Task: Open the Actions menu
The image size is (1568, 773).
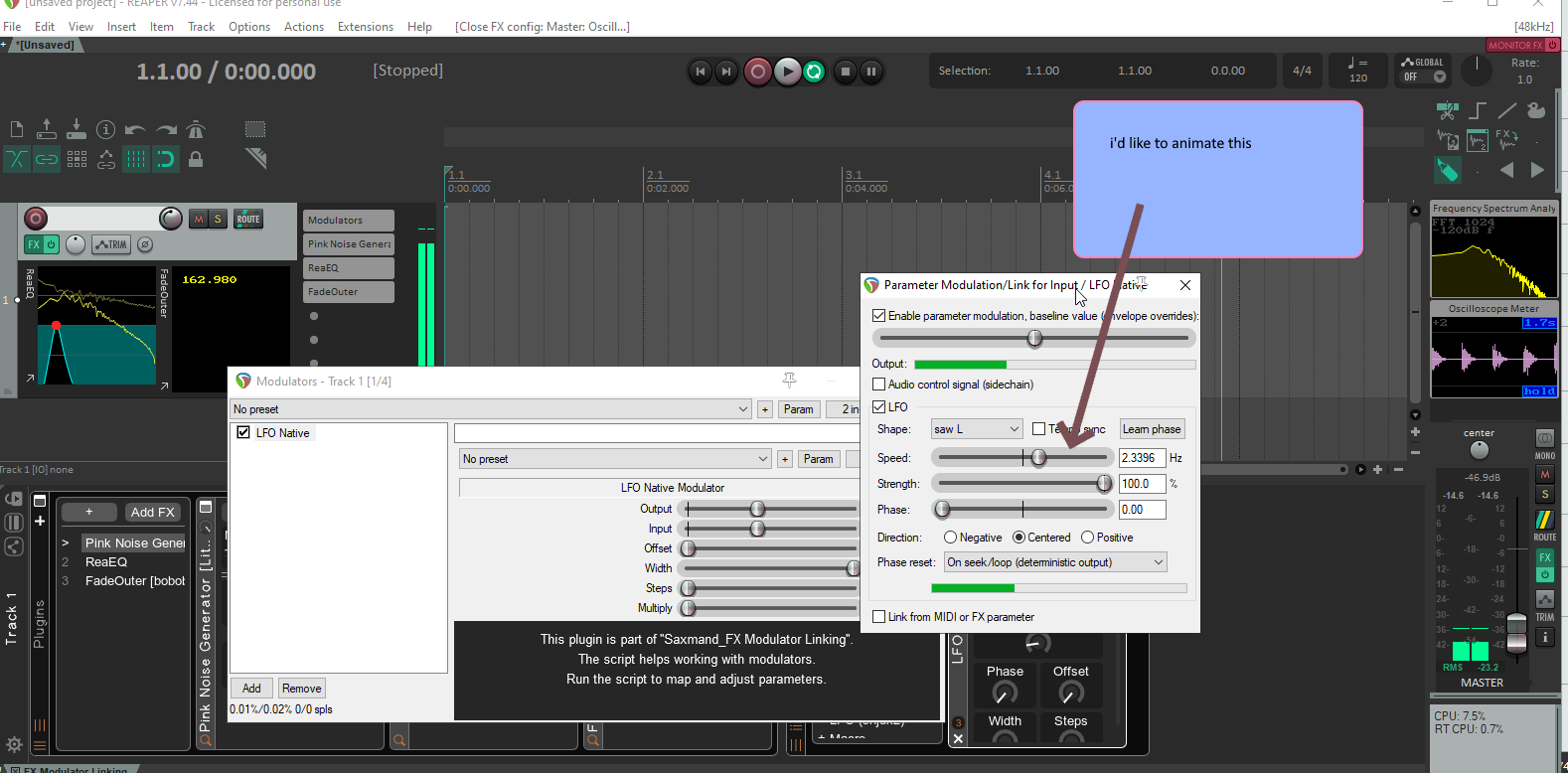Action: pyautogui.click(x=303, y=27)
